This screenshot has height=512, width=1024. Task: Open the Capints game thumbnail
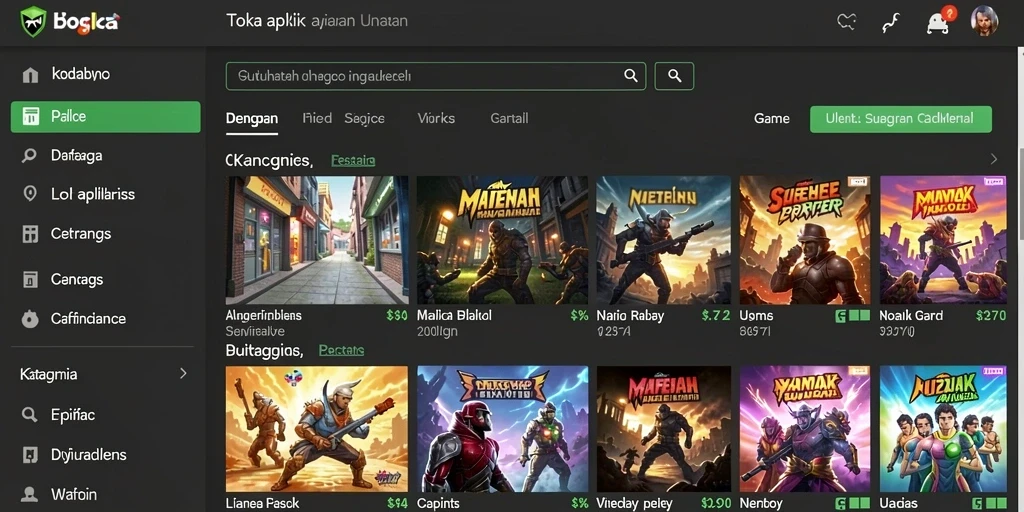(x=502, y=428)
